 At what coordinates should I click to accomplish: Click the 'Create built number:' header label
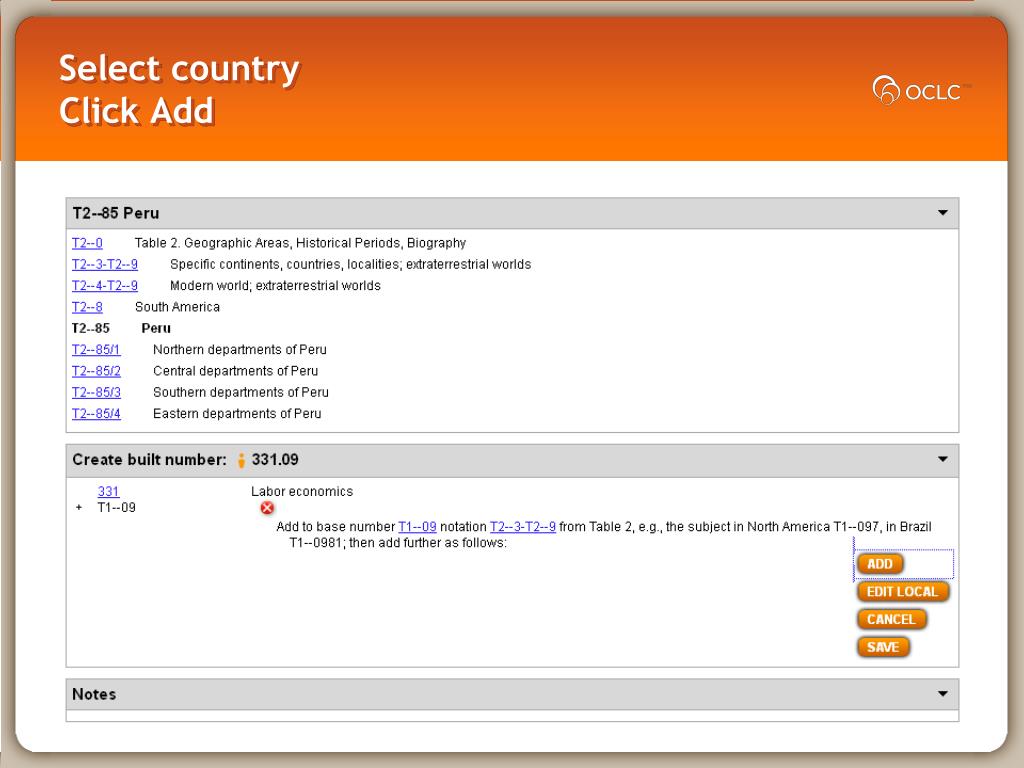150,460
